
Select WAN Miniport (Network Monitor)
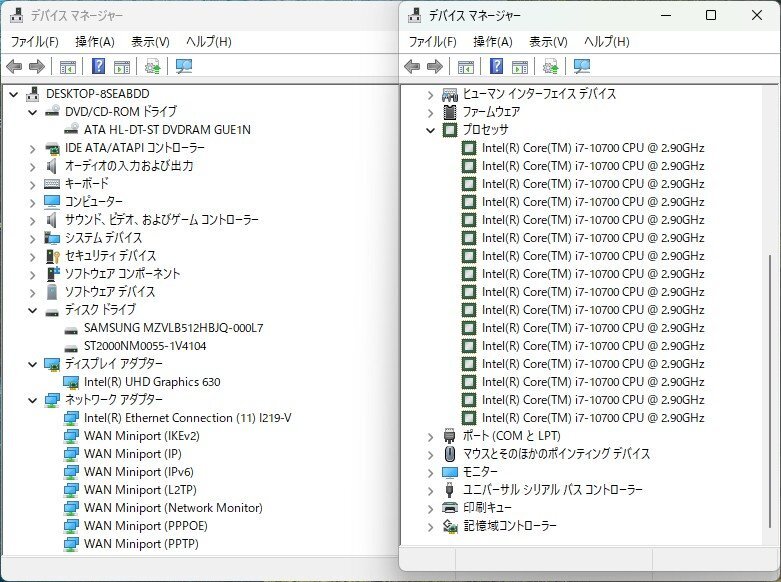[x=173, y=508]
